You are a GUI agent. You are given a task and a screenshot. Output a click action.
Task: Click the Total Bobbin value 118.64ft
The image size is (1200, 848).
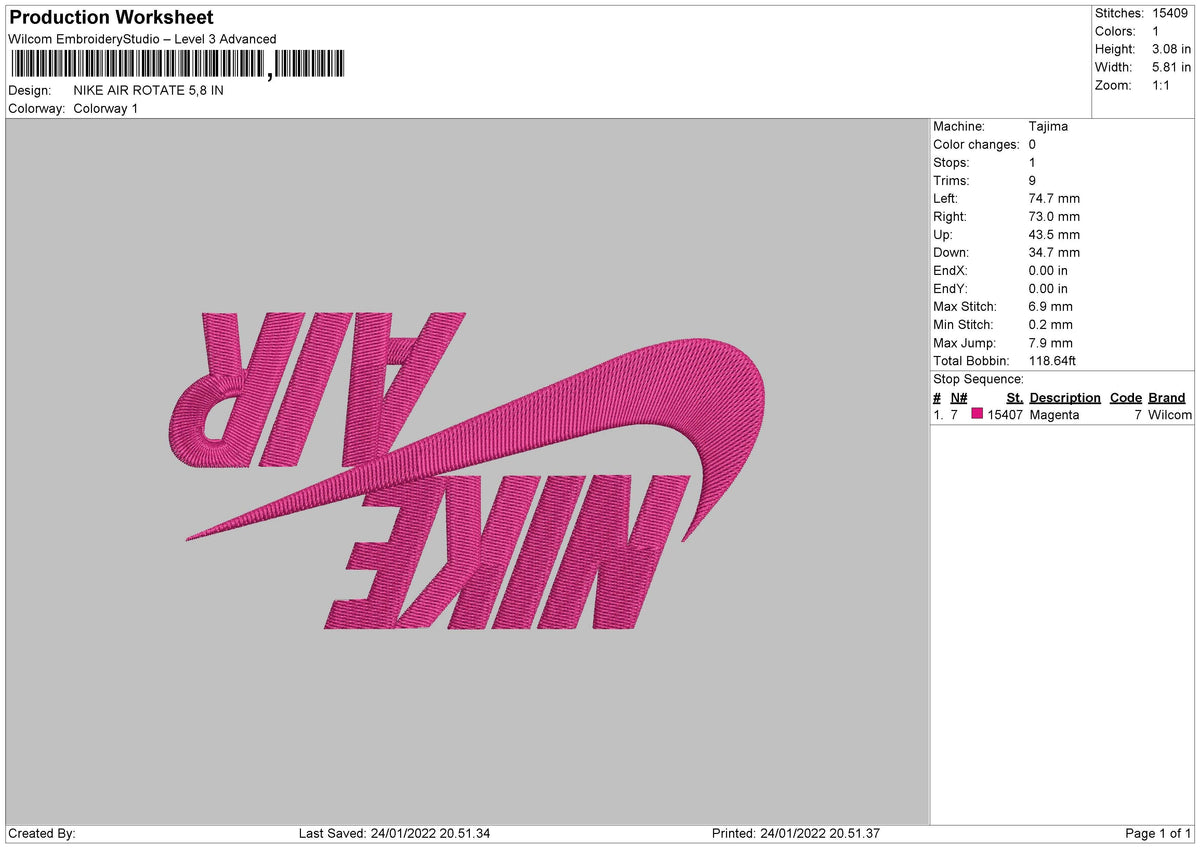[x=1052, y=360]
